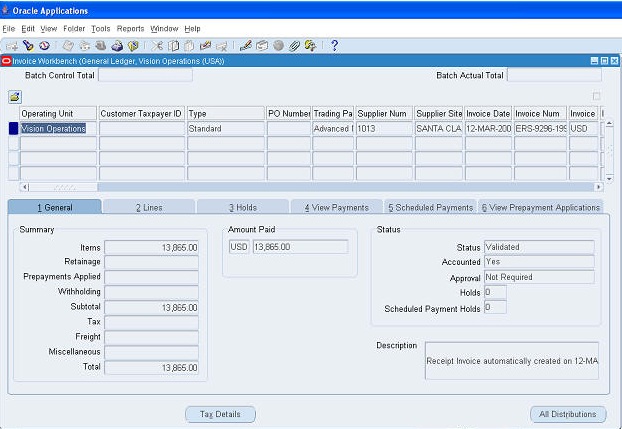Click the Items amount field
Screen dimensions: 622x429
(x=152, y=248)
